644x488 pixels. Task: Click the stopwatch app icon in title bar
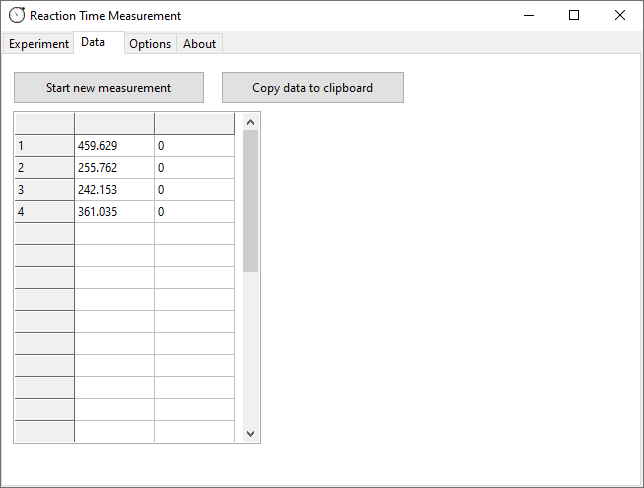pos(17,16)
